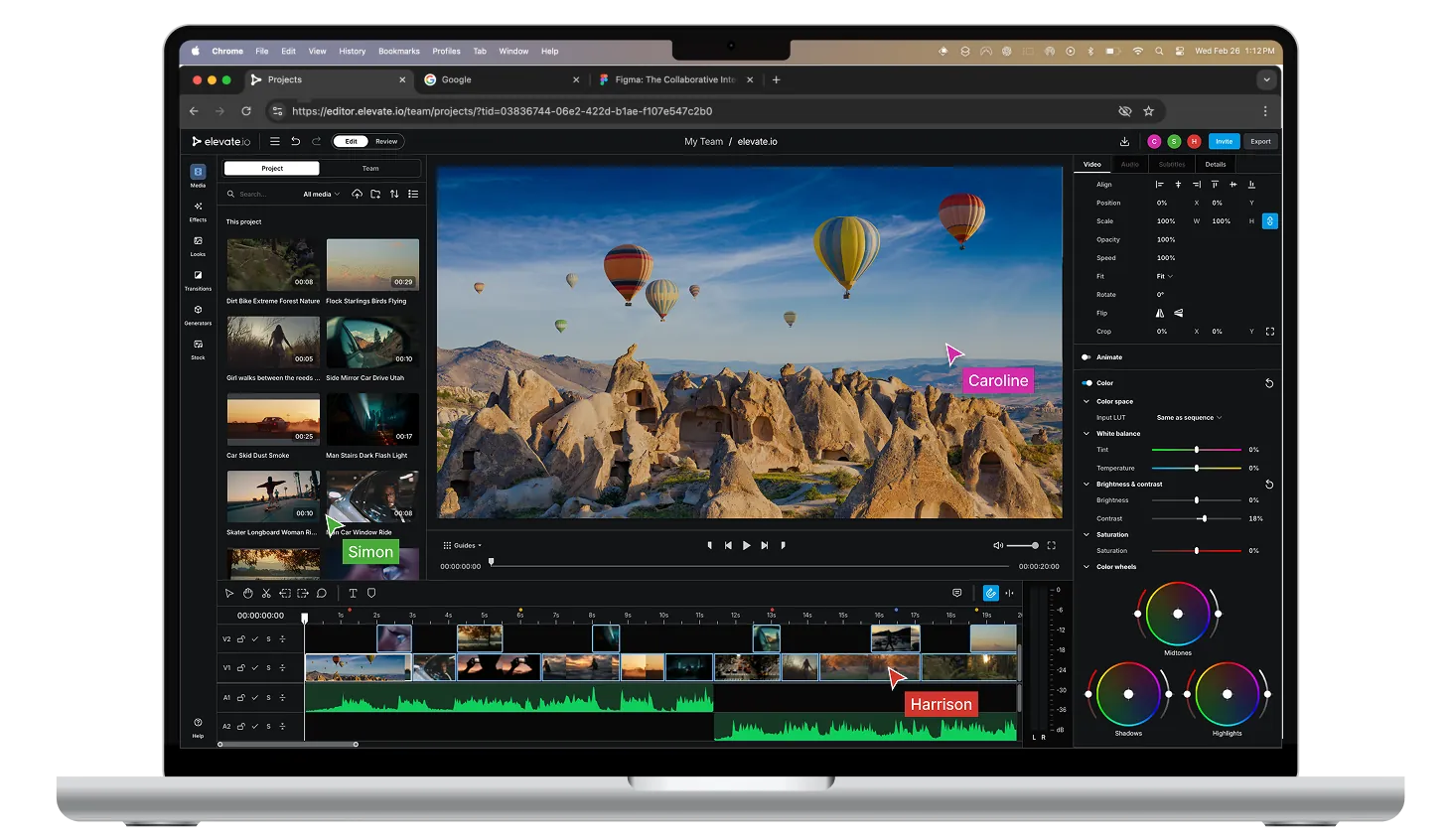This screenshot has height=840, width=1450.
Task: Open the Input LUT dropdown
Action: click(x=1189, y=418)
